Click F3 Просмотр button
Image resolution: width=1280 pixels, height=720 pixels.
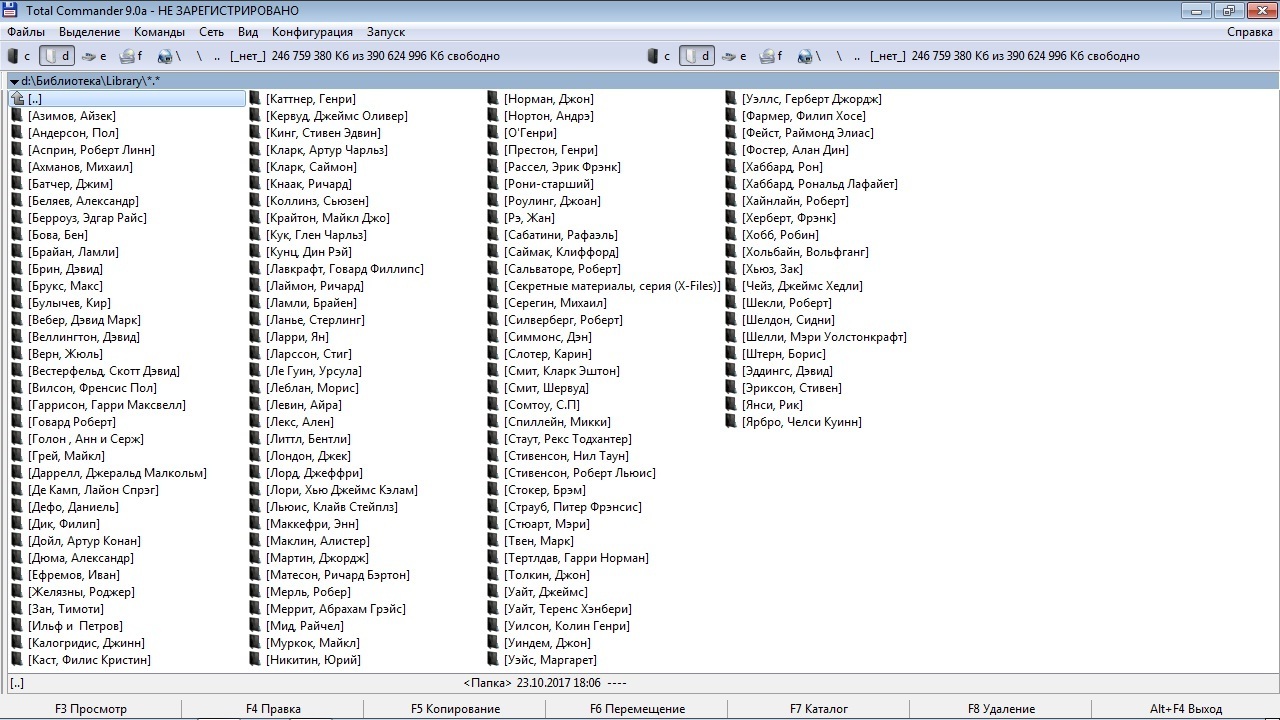point(91,709)
